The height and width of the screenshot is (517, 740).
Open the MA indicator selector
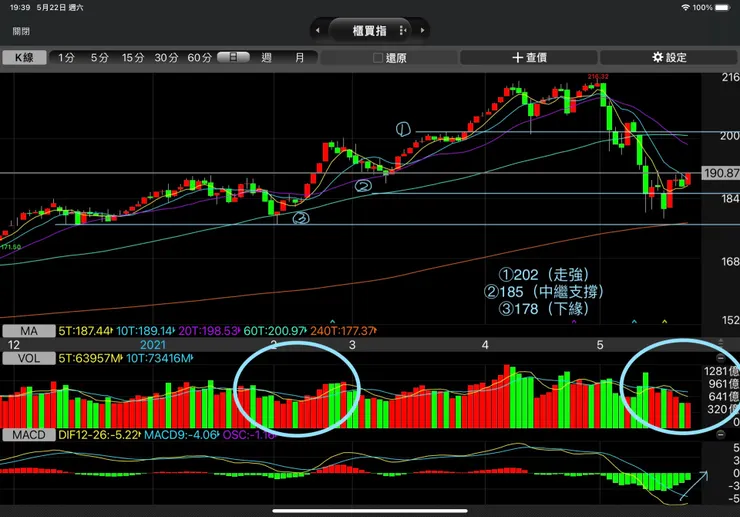[29, 331]
